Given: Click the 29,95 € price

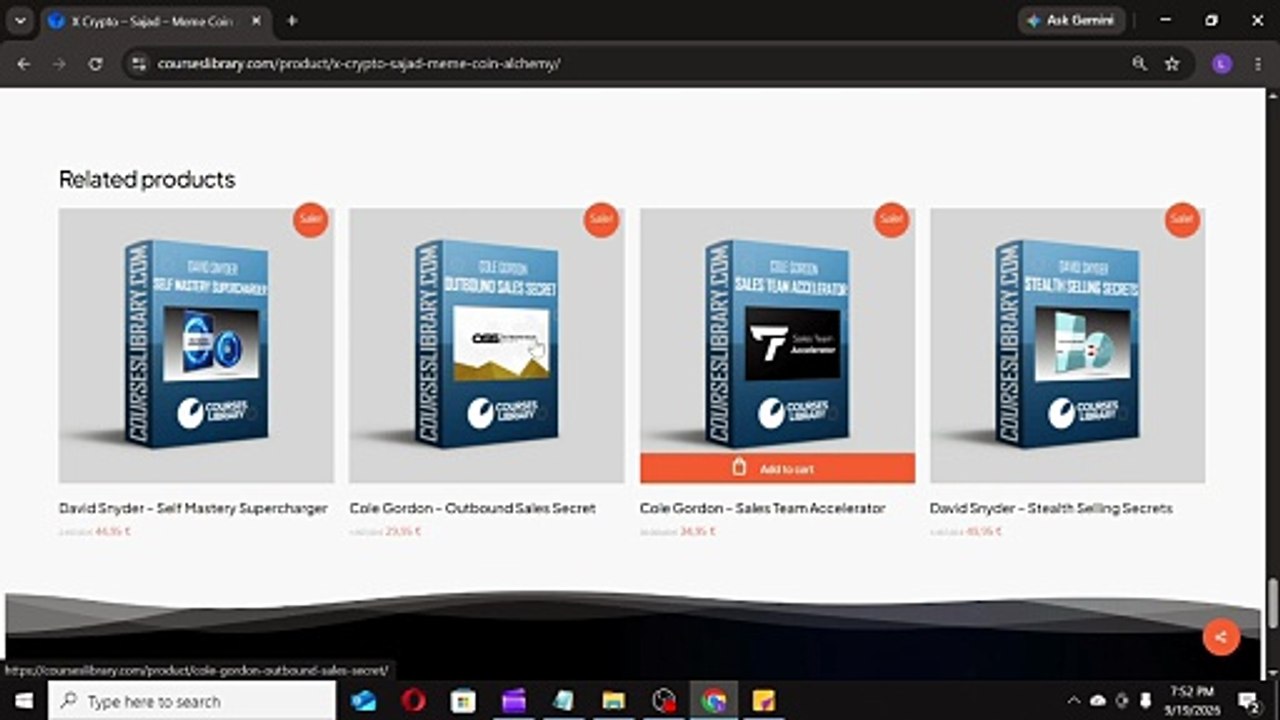Looking at the screenshot, I should pos(403,532).
